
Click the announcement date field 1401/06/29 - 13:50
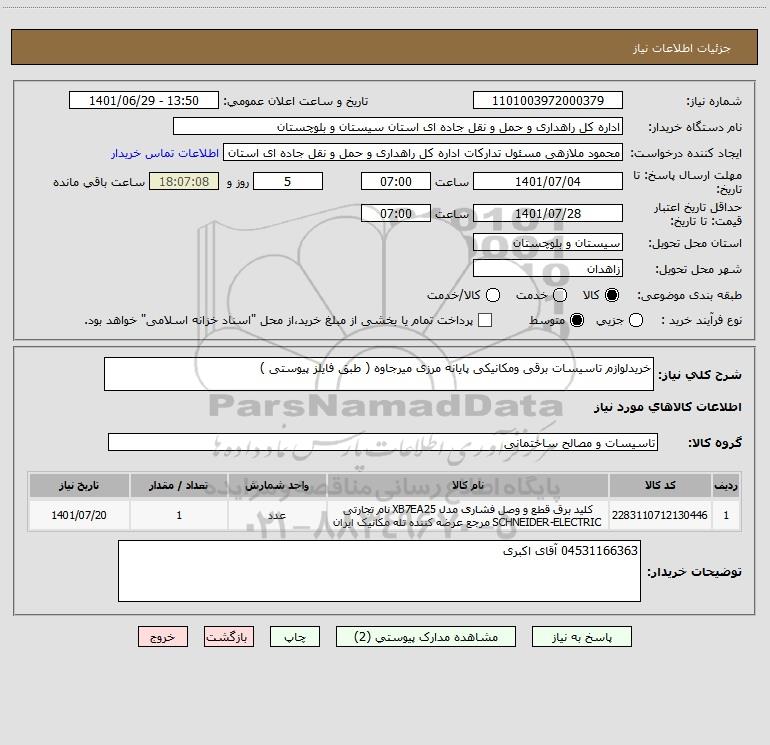(x=143, y=101)
